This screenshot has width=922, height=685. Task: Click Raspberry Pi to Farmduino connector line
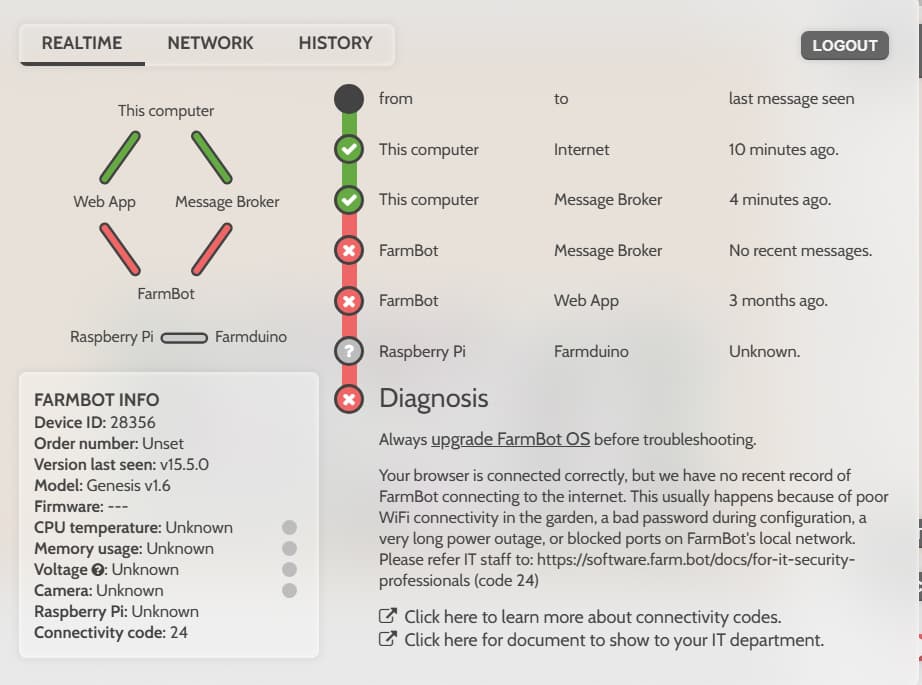[184, 338]
